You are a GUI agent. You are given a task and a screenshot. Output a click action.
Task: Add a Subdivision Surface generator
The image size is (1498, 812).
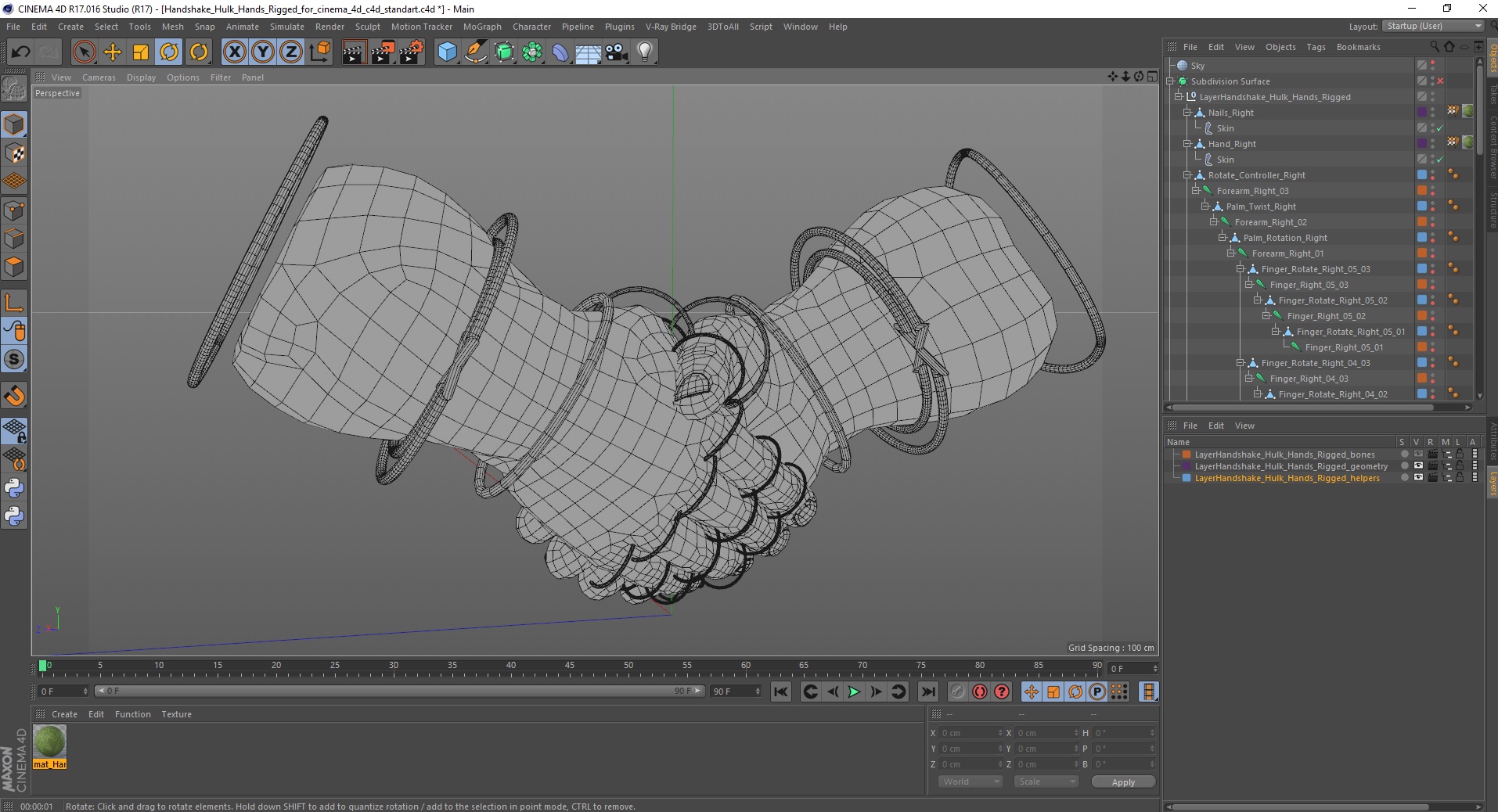point(504,52)
